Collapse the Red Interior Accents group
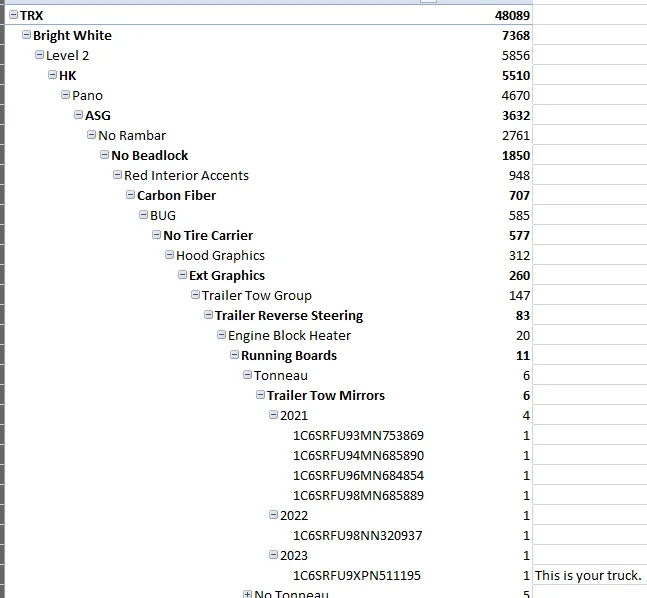The height and width of the screenshot is (598, 647). coord(117,175)
